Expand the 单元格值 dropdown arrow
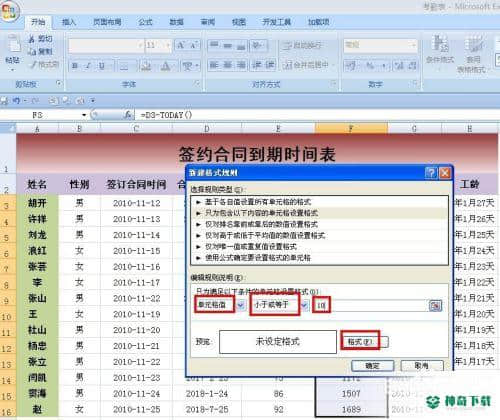The height and width of the screenshot is (420, 500). coord(241,305)
